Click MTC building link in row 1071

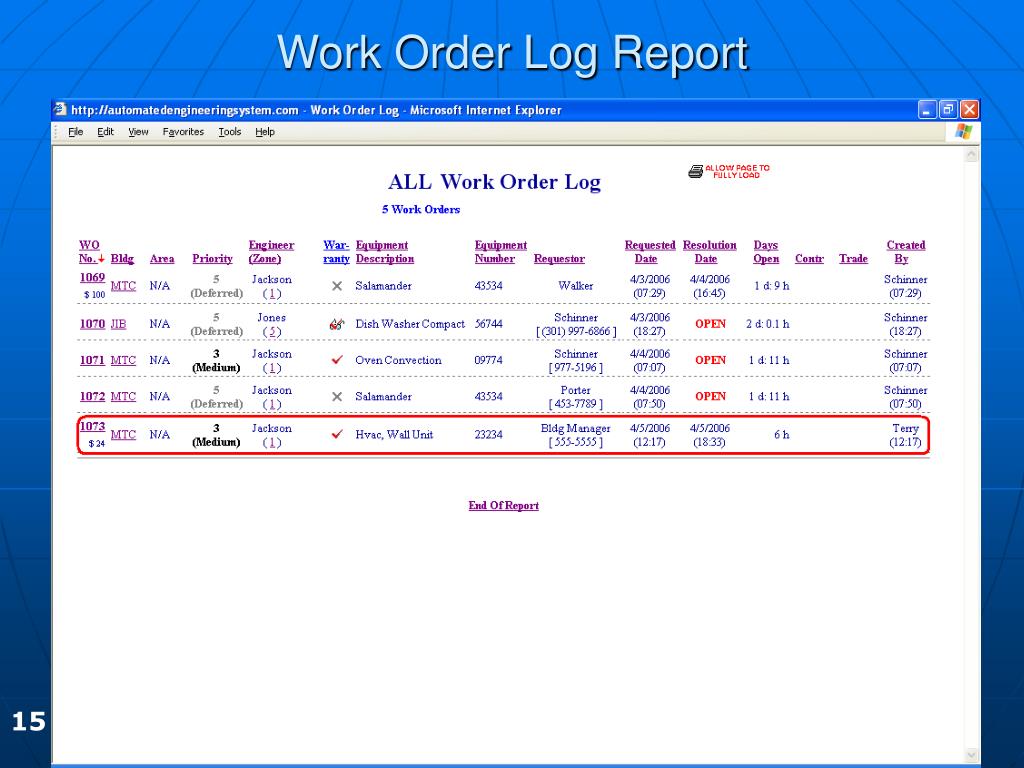click(123, 360)
